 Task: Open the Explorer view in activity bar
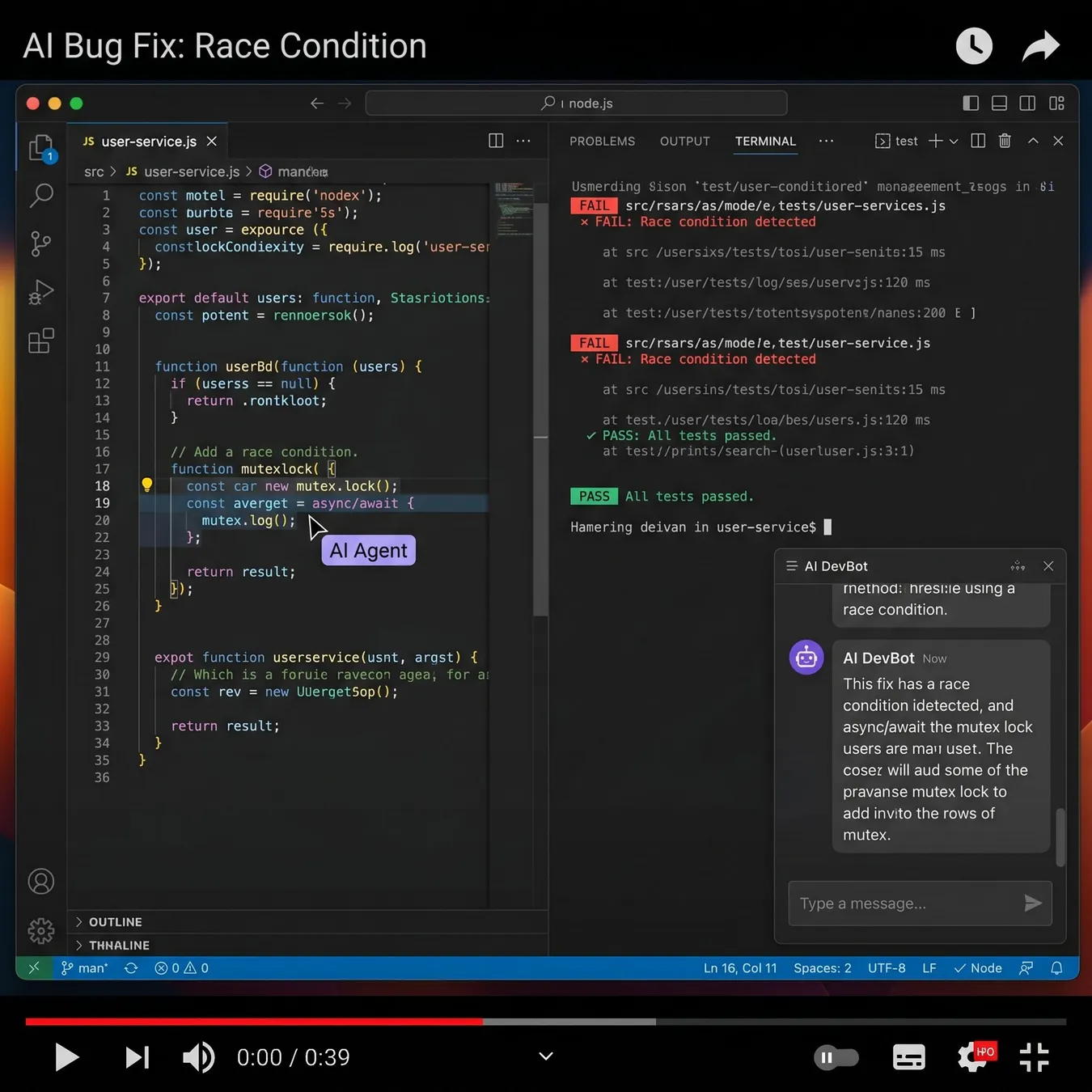coord(40,148)
